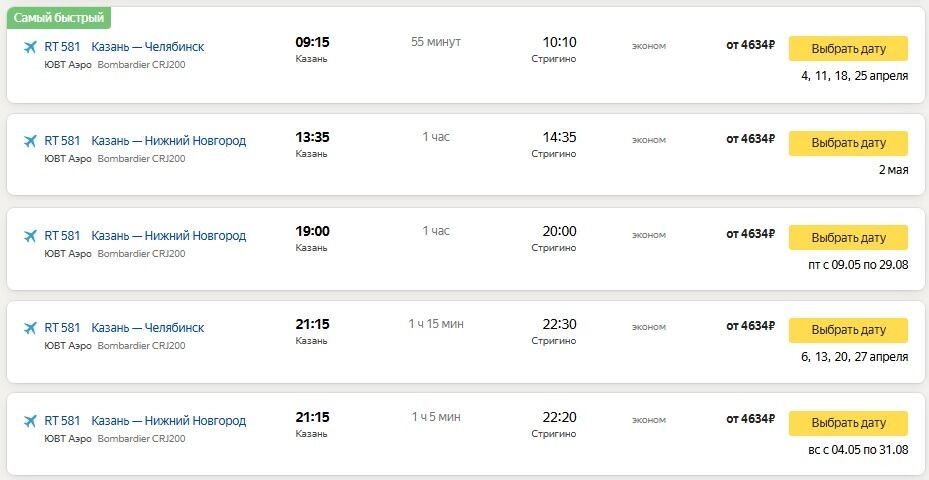This screenshot has width=929, height=480.
Task: Click the RT 581 flight number departing 13:35
Action: [62, 141]
